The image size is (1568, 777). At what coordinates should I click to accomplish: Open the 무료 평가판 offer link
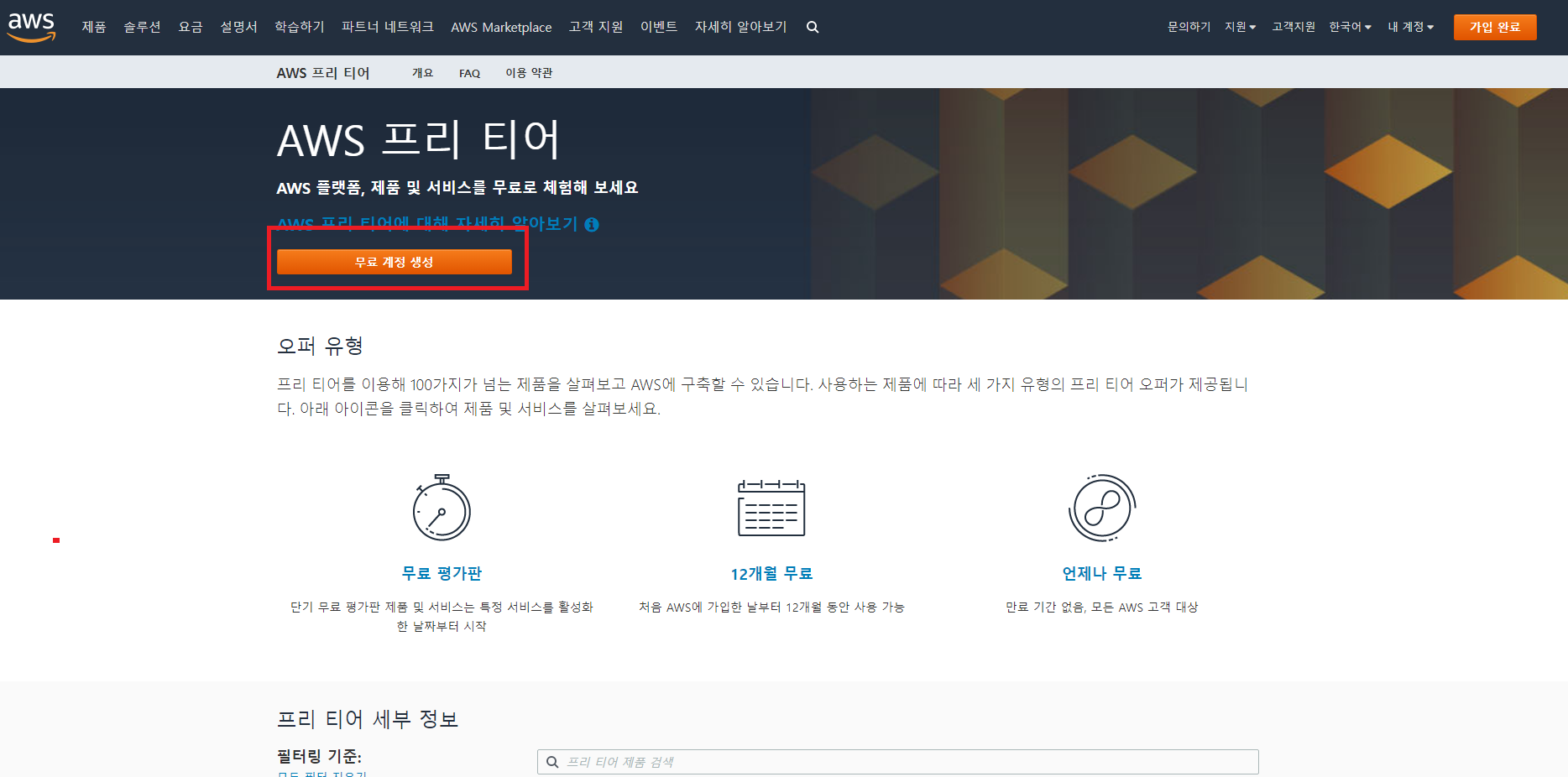442,573
